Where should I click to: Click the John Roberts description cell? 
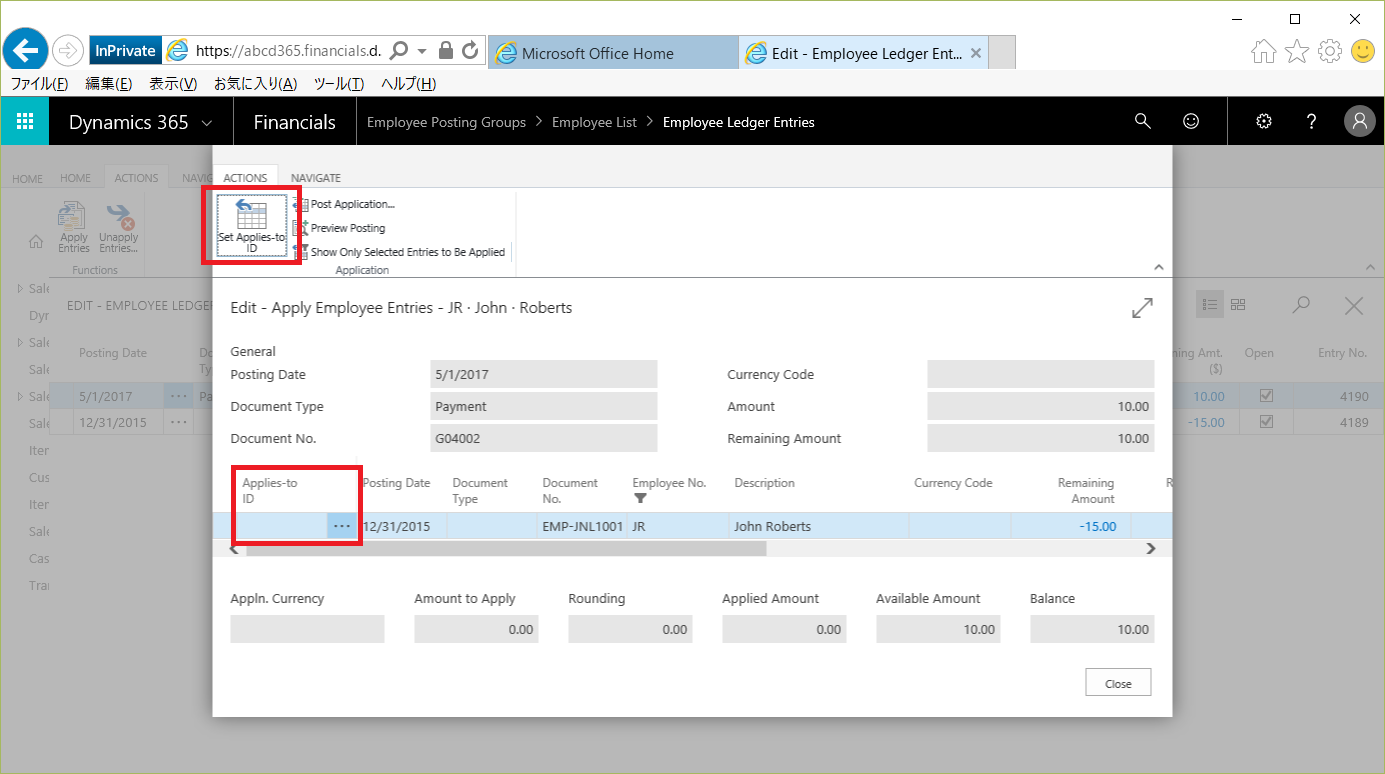818,526
